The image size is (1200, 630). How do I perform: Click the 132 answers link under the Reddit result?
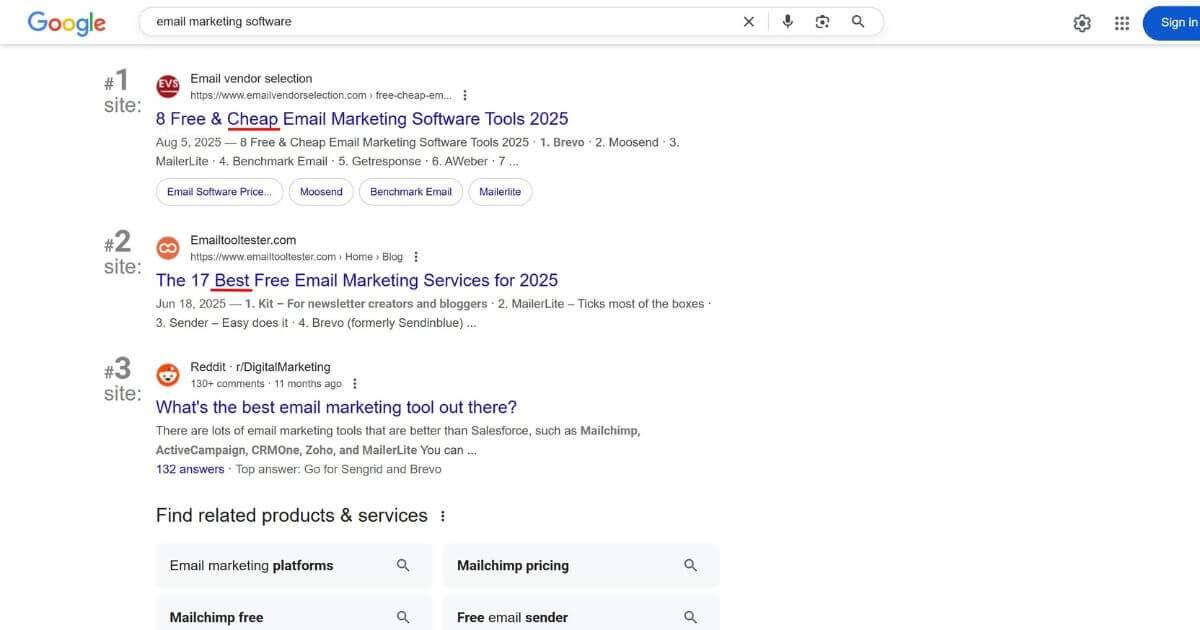pyautogui.click(x=189, y=468)
